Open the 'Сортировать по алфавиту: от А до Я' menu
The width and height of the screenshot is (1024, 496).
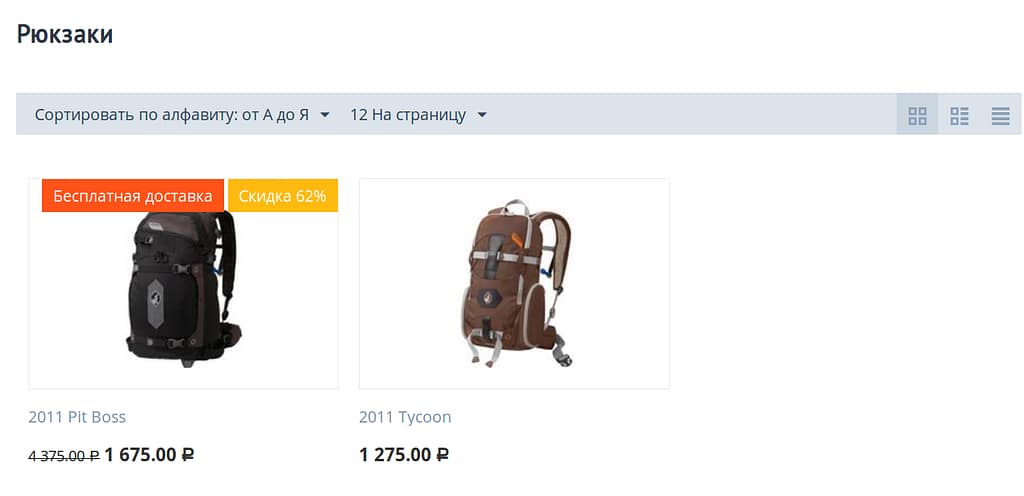(182, 115)
